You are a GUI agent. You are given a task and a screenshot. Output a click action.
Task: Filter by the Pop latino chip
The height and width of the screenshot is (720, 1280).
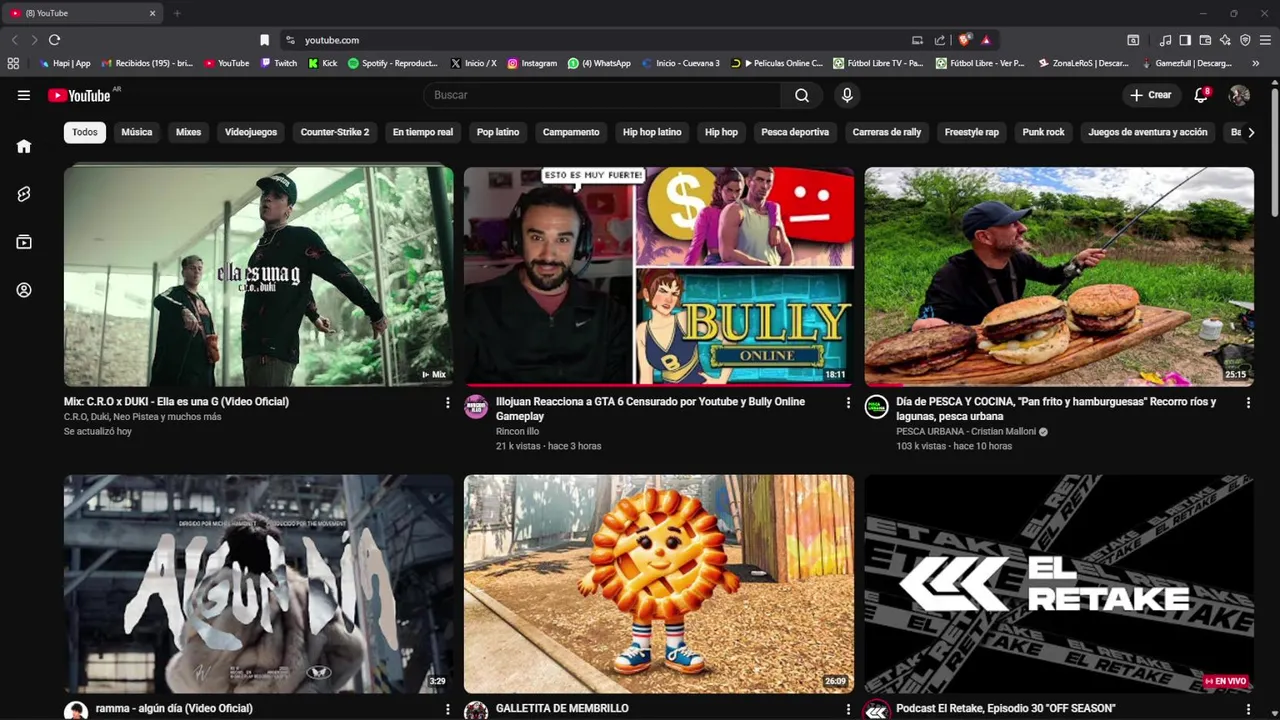(x=498, y=132)
